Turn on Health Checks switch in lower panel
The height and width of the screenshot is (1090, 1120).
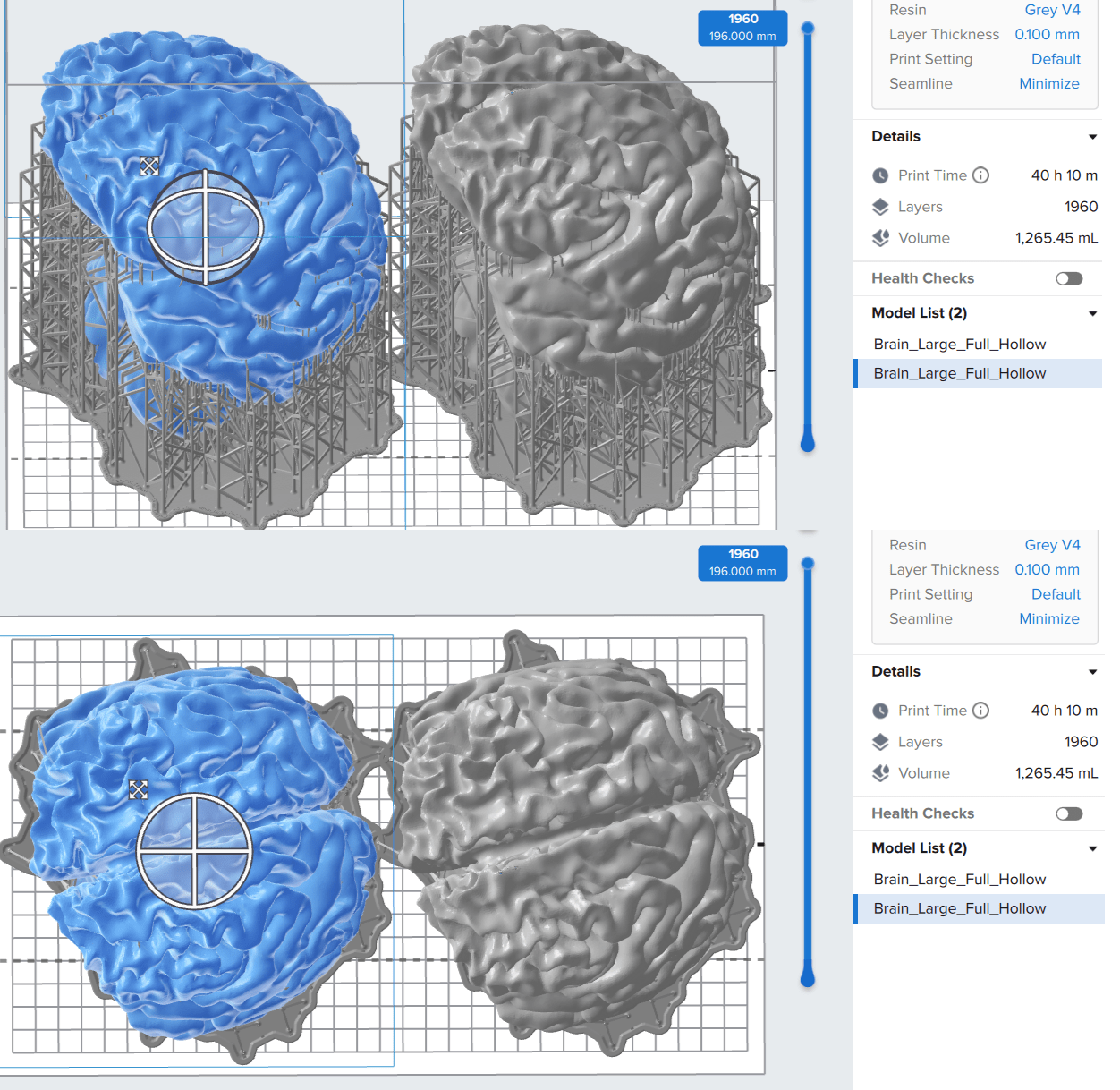(1068, 813)
